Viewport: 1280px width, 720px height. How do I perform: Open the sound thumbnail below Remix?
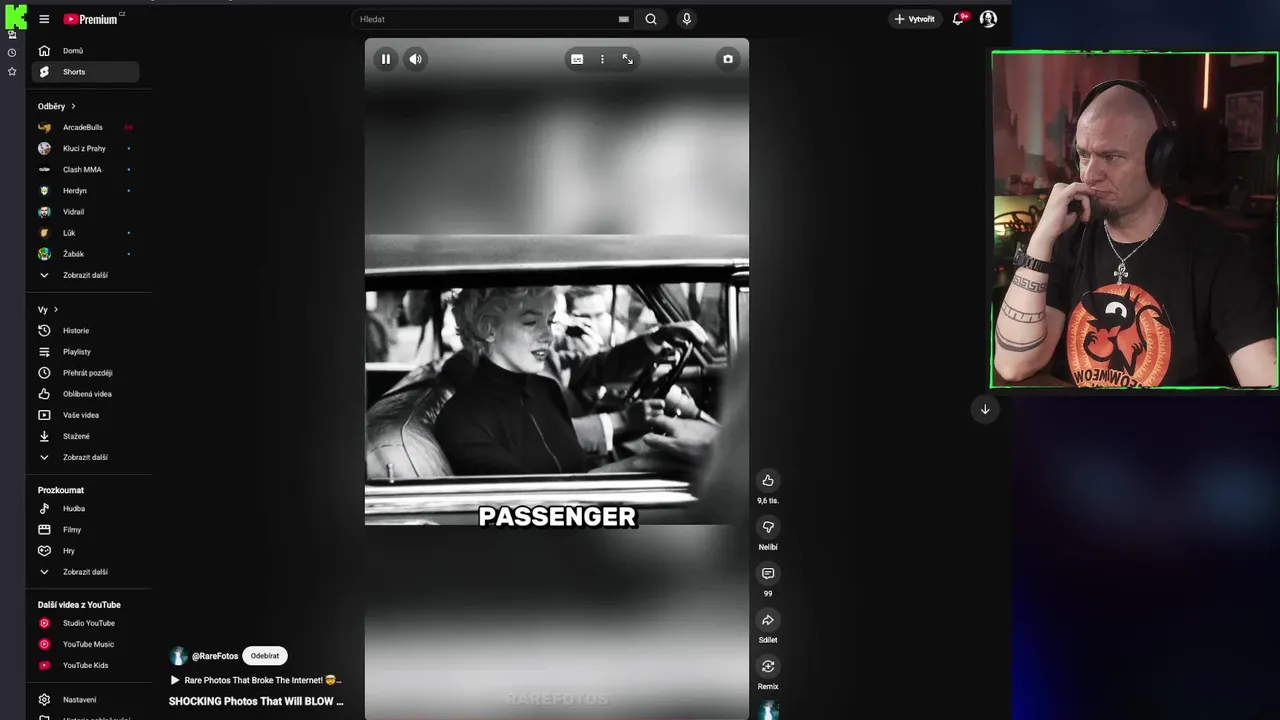768,711
